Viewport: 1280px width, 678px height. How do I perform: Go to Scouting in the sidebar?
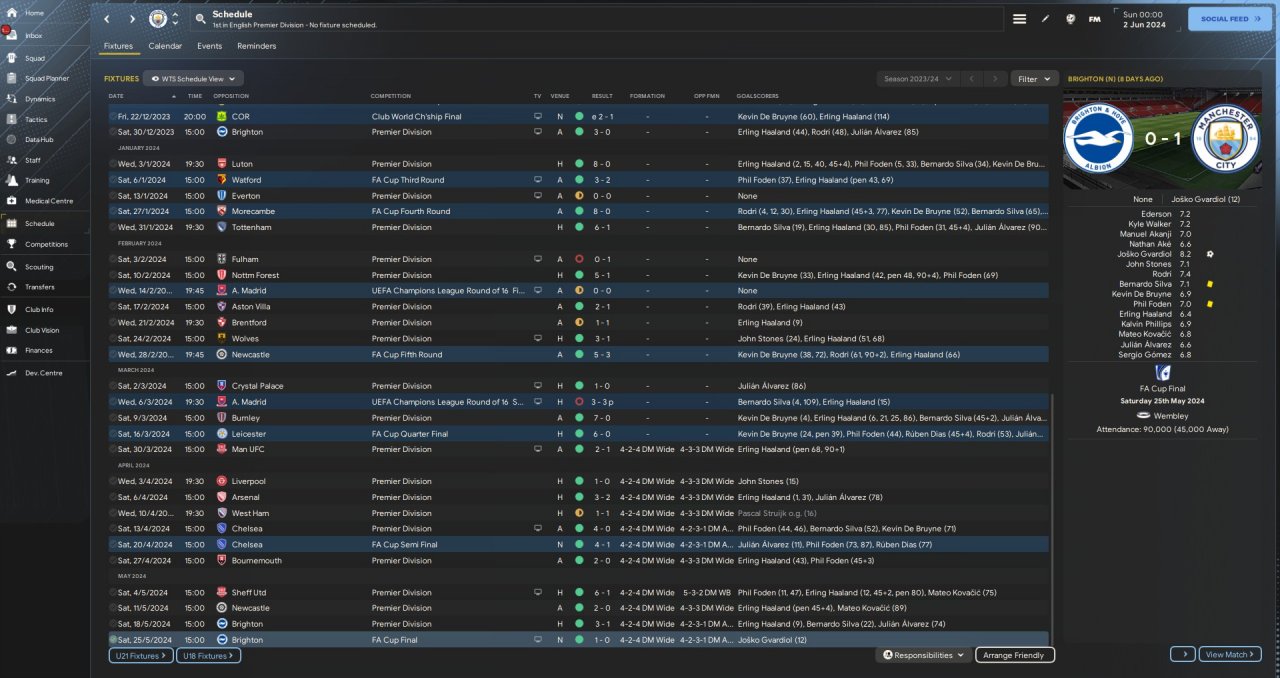click(x=12, y=267)
